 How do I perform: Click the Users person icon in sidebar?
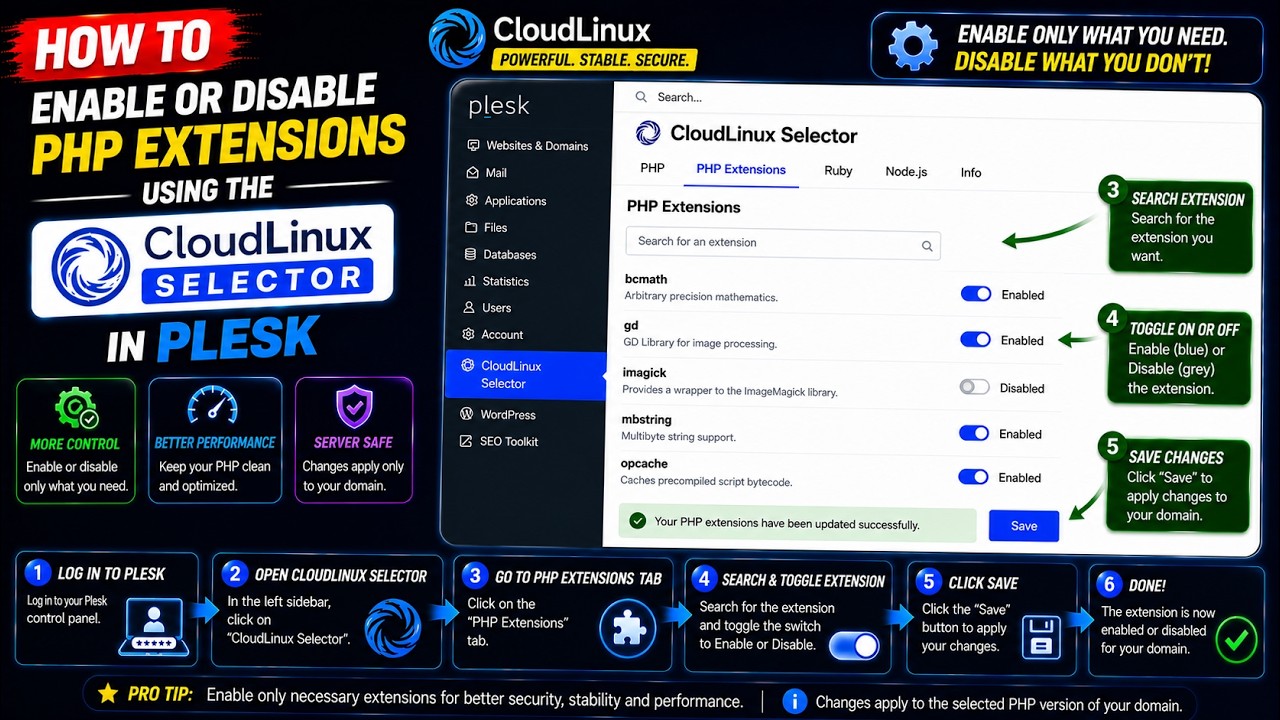(x=469, y=307)
